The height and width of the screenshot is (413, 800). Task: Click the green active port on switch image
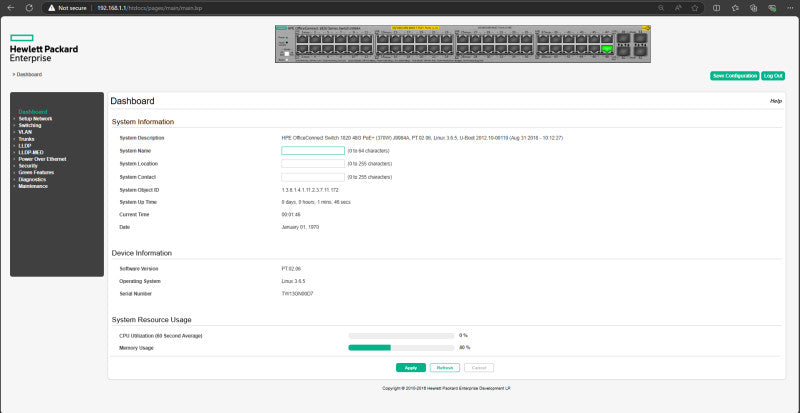click(607, 49)
